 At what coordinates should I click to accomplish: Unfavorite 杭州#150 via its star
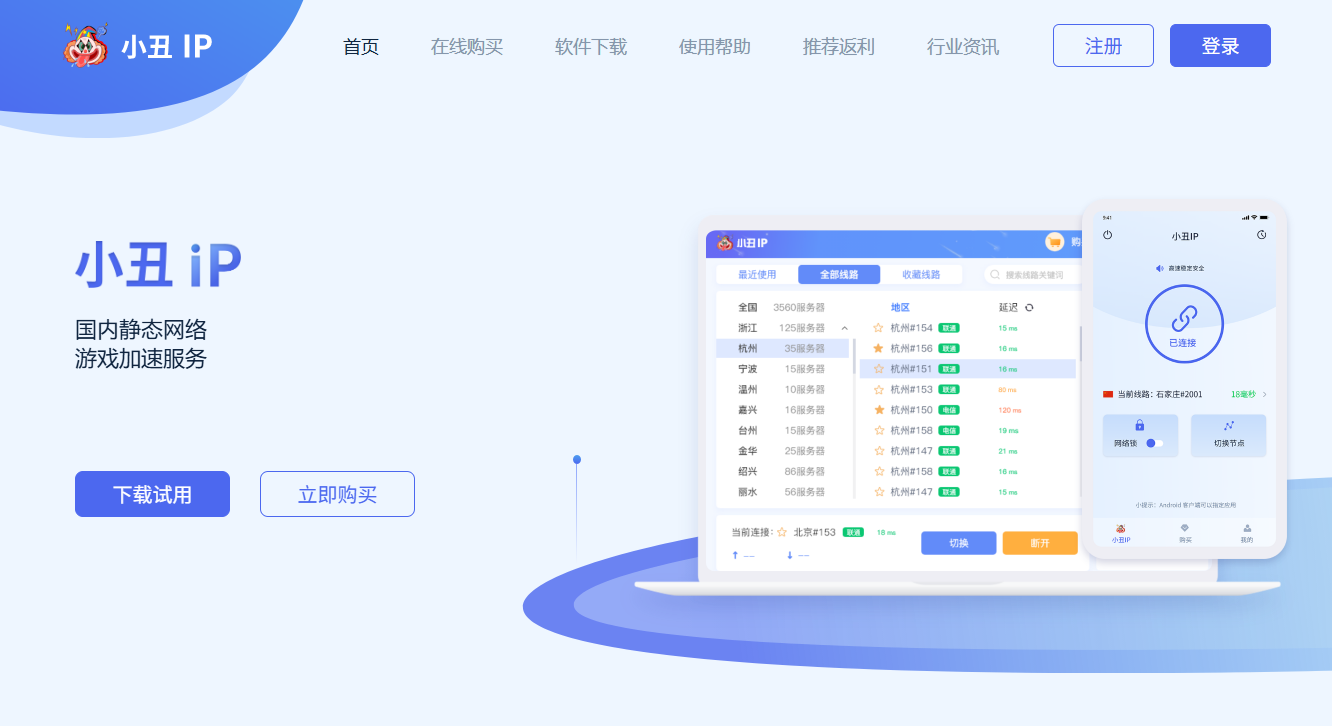(879, 410)
